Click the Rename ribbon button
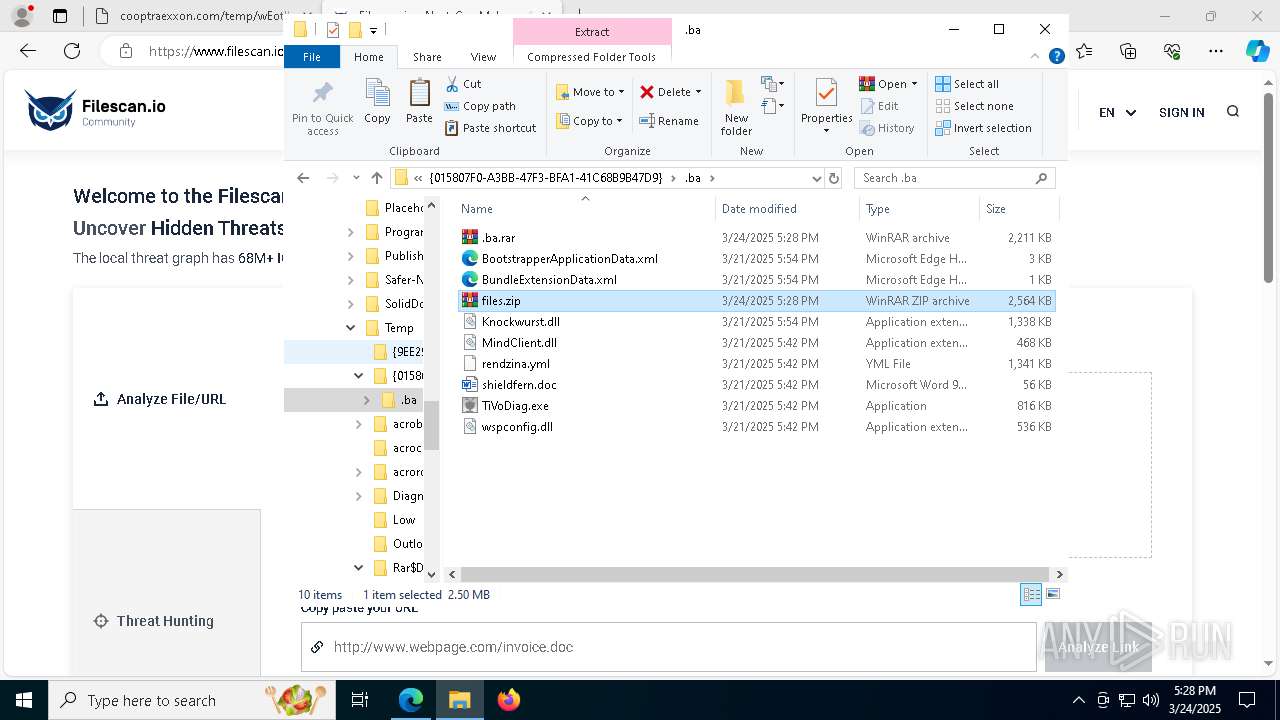This screenshot has height=720, width=1280. (x=670, y=121)
